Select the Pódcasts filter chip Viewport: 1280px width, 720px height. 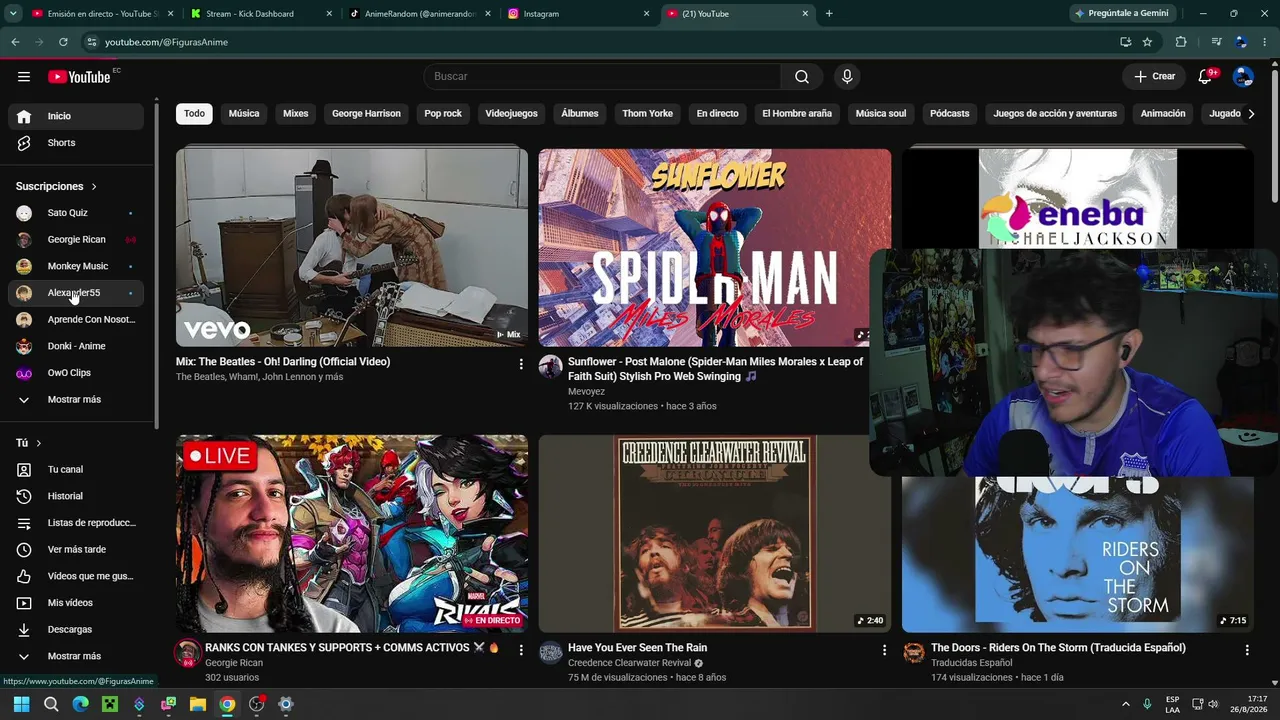click(949, 114)
